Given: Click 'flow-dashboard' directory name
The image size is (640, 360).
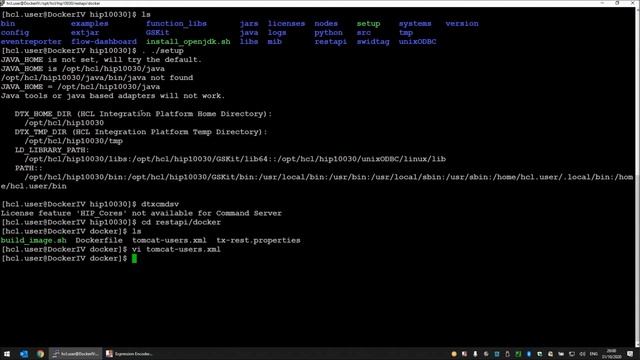Looking at the screenshot, I should coord(104,42).
